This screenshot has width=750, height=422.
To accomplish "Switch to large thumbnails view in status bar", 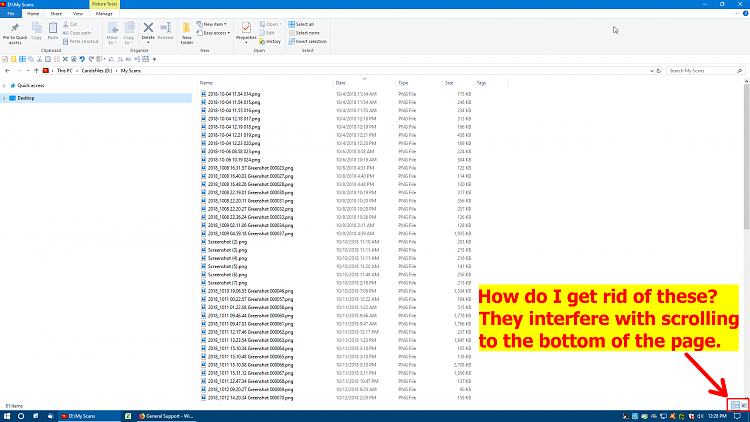I will click(744, 406).
